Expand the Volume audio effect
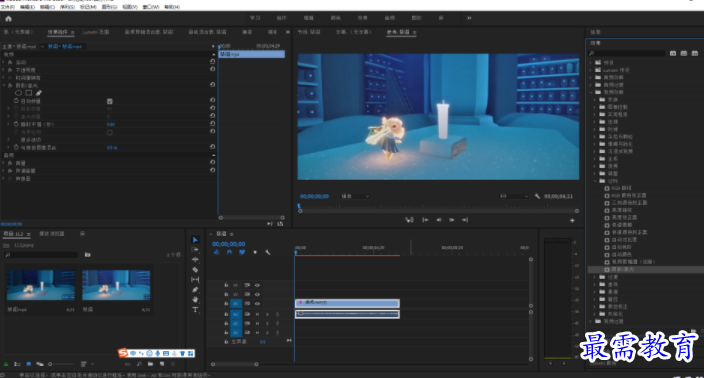 4,163
